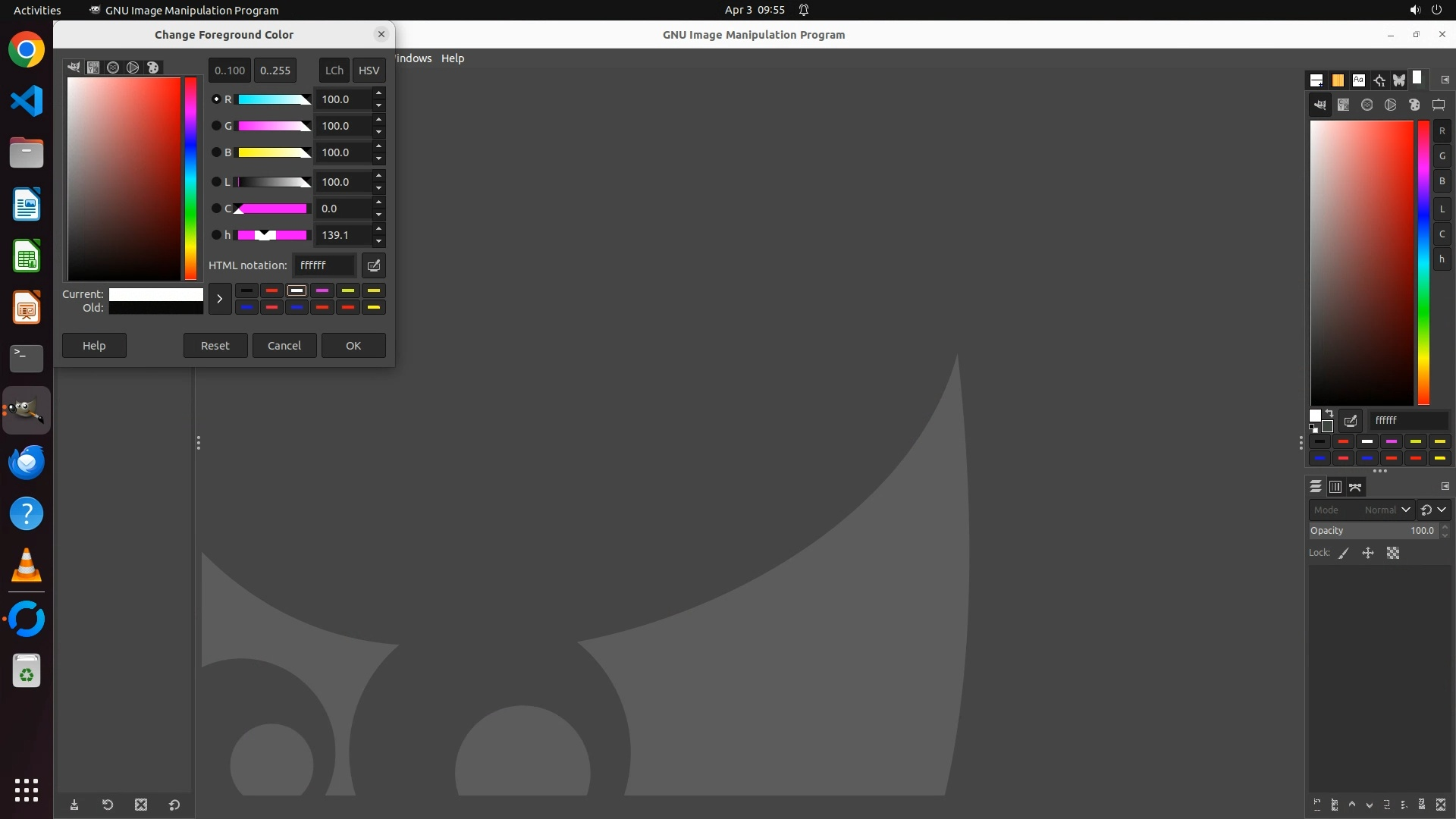Viewport: 1456px width, 819px height.
Task: Open the layers dock tab configuration menu
Action: 1445,487
